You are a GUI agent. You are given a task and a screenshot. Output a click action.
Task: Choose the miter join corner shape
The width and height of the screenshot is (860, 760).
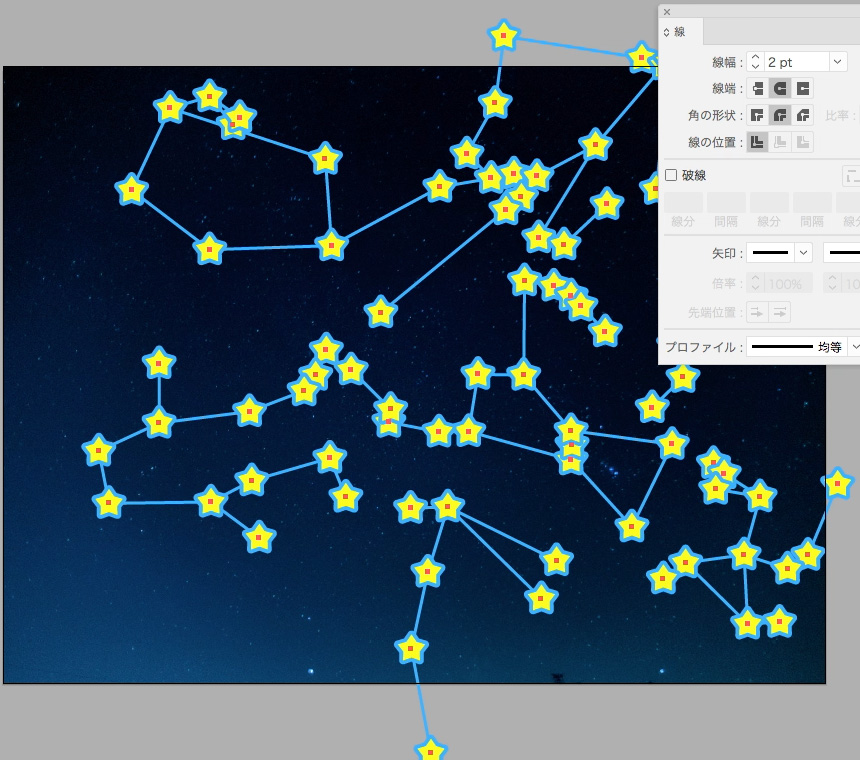758,116
